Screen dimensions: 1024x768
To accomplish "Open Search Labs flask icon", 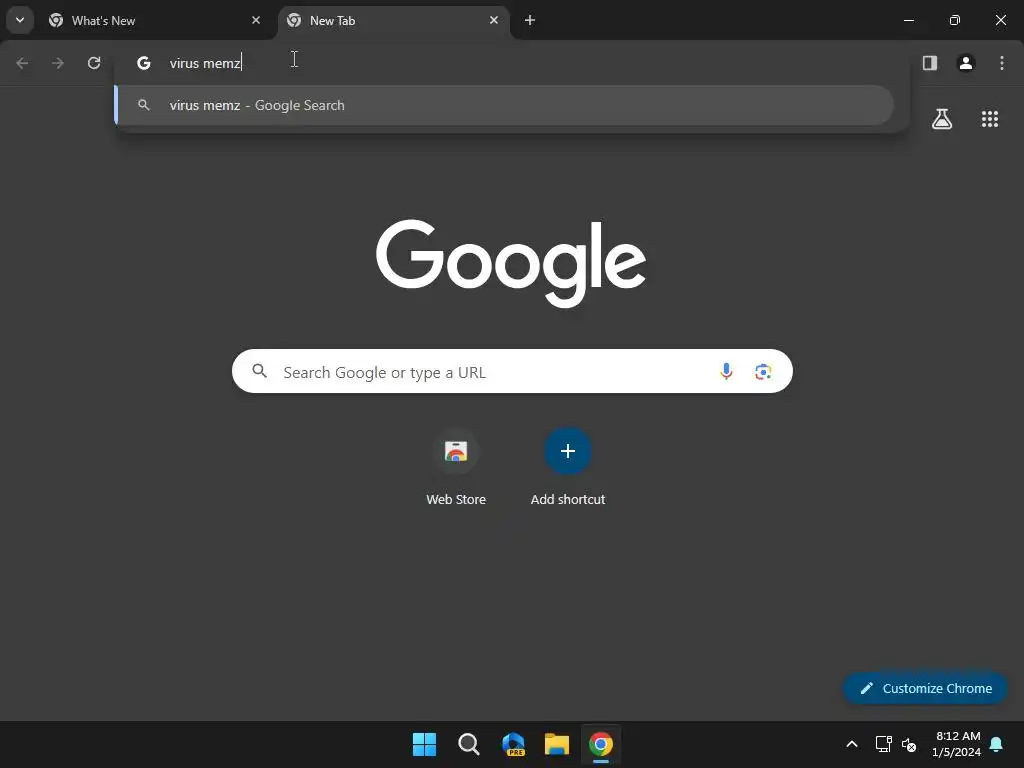I will click(942, 119).
